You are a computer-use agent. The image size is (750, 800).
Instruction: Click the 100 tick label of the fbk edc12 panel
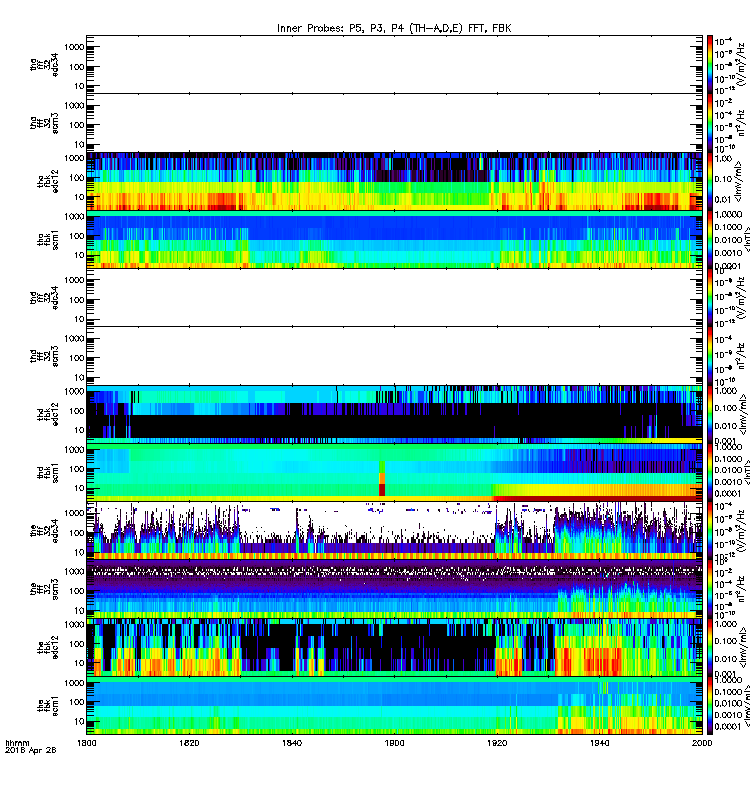click(x=77, y=644)
